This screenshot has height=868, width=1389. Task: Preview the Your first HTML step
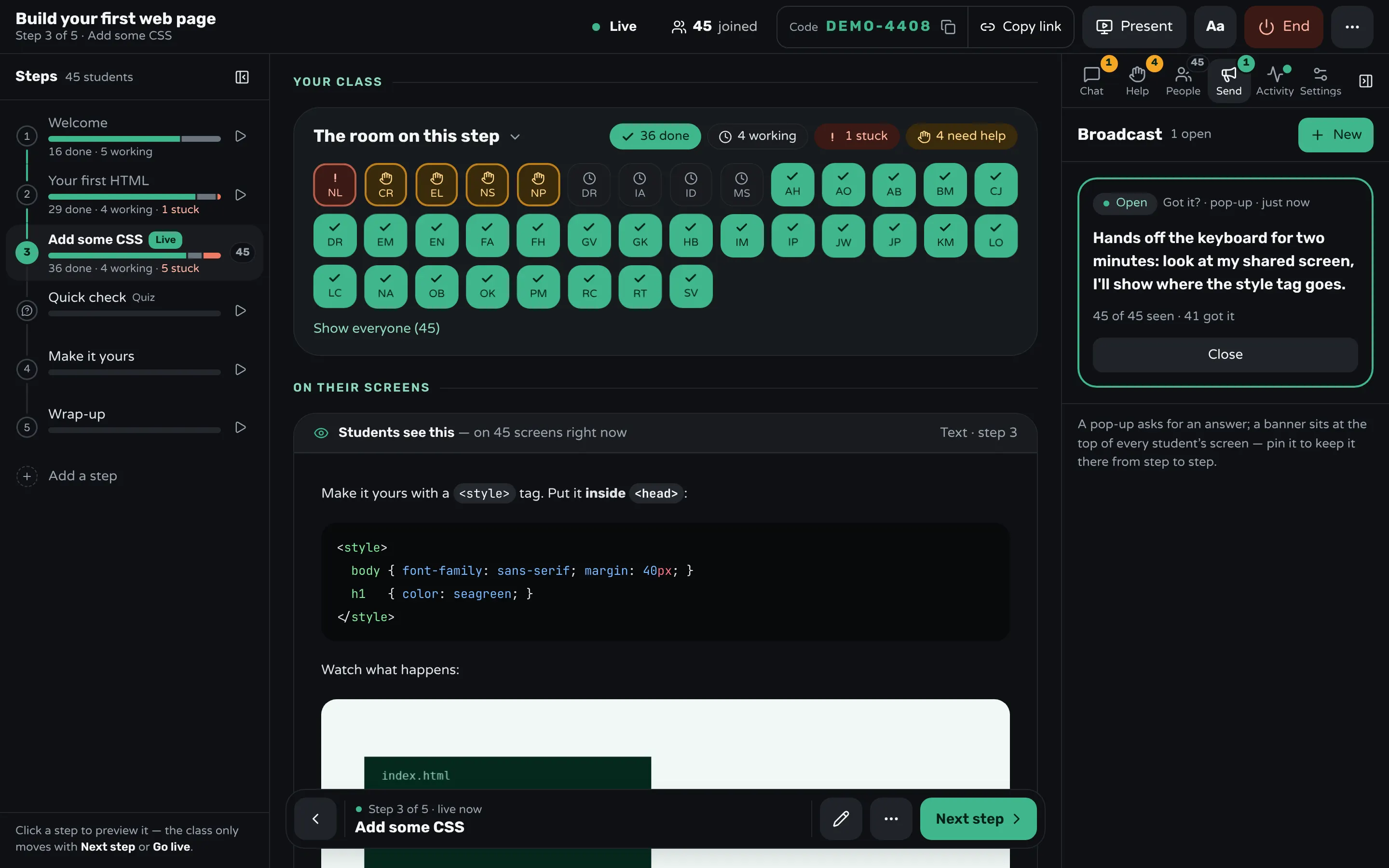[241, 195]
